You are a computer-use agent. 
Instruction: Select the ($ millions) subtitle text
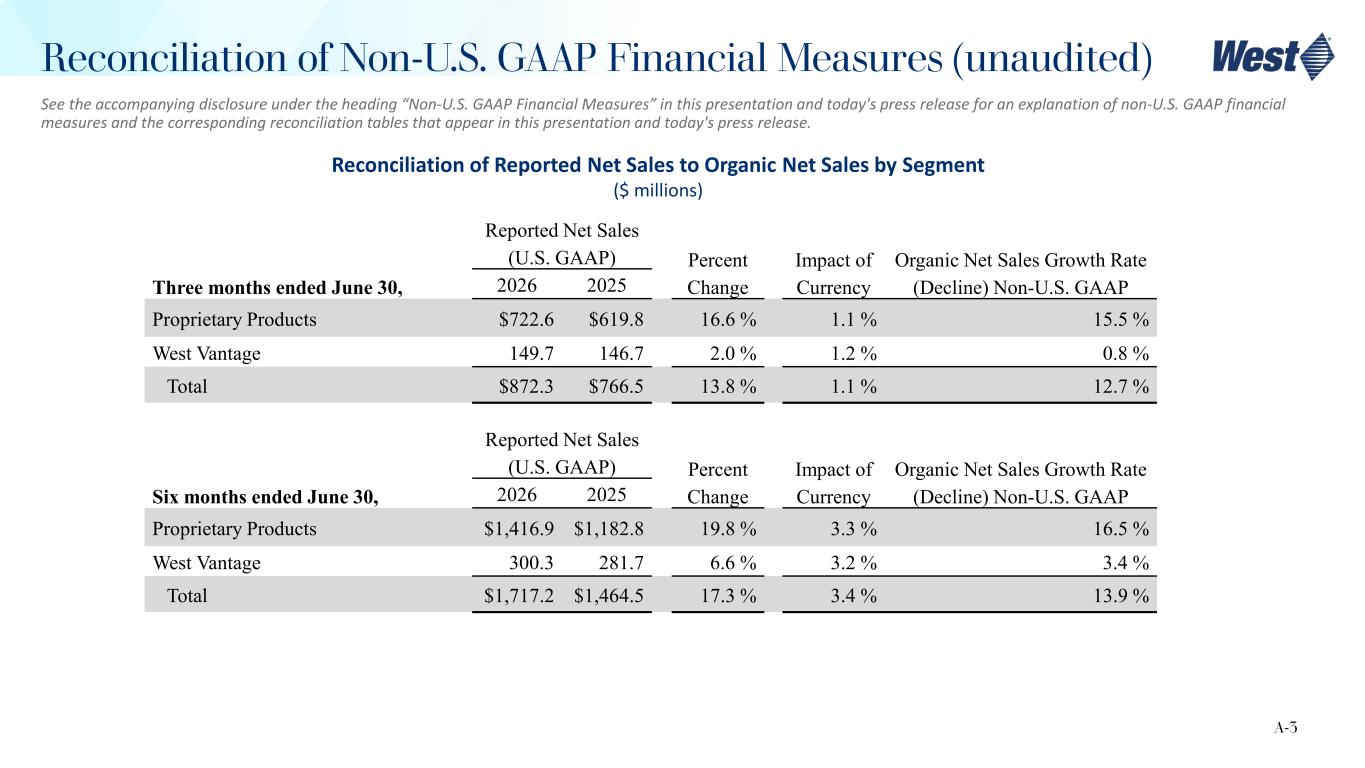coord(657,190)
